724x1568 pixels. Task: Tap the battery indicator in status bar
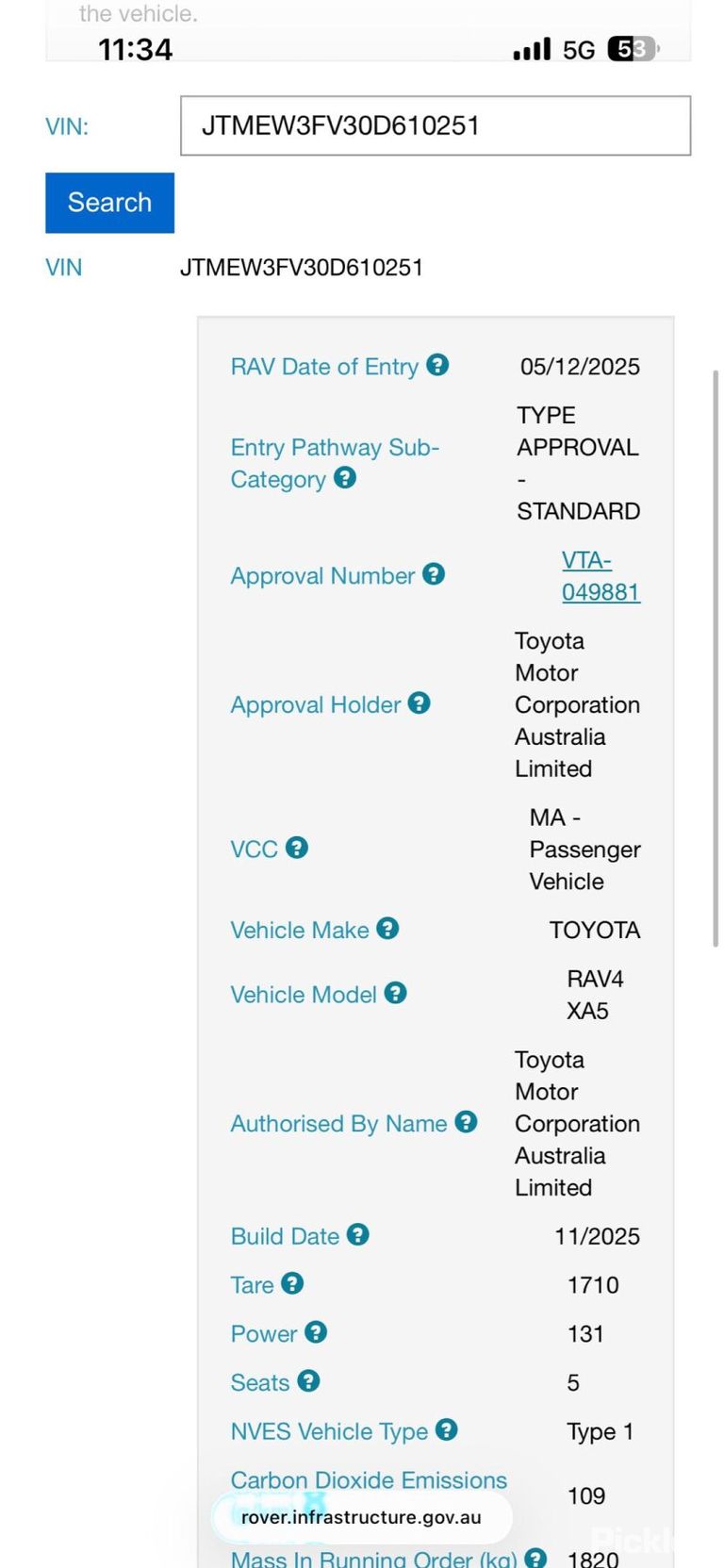[633, 49]
